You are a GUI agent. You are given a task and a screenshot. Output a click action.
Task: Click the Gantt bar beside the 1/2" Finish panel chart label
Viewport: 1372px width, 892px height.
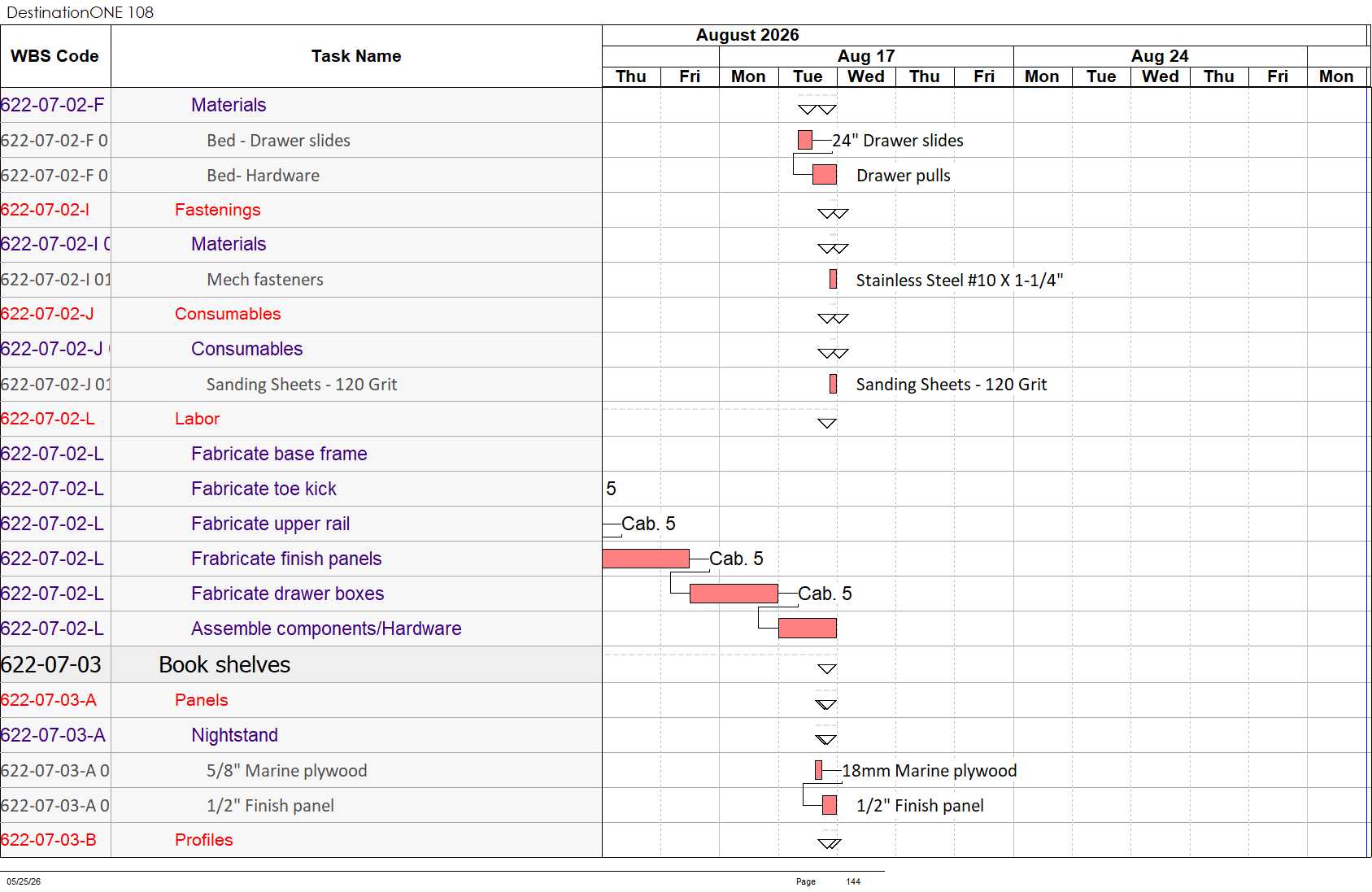tap(830, 805)
